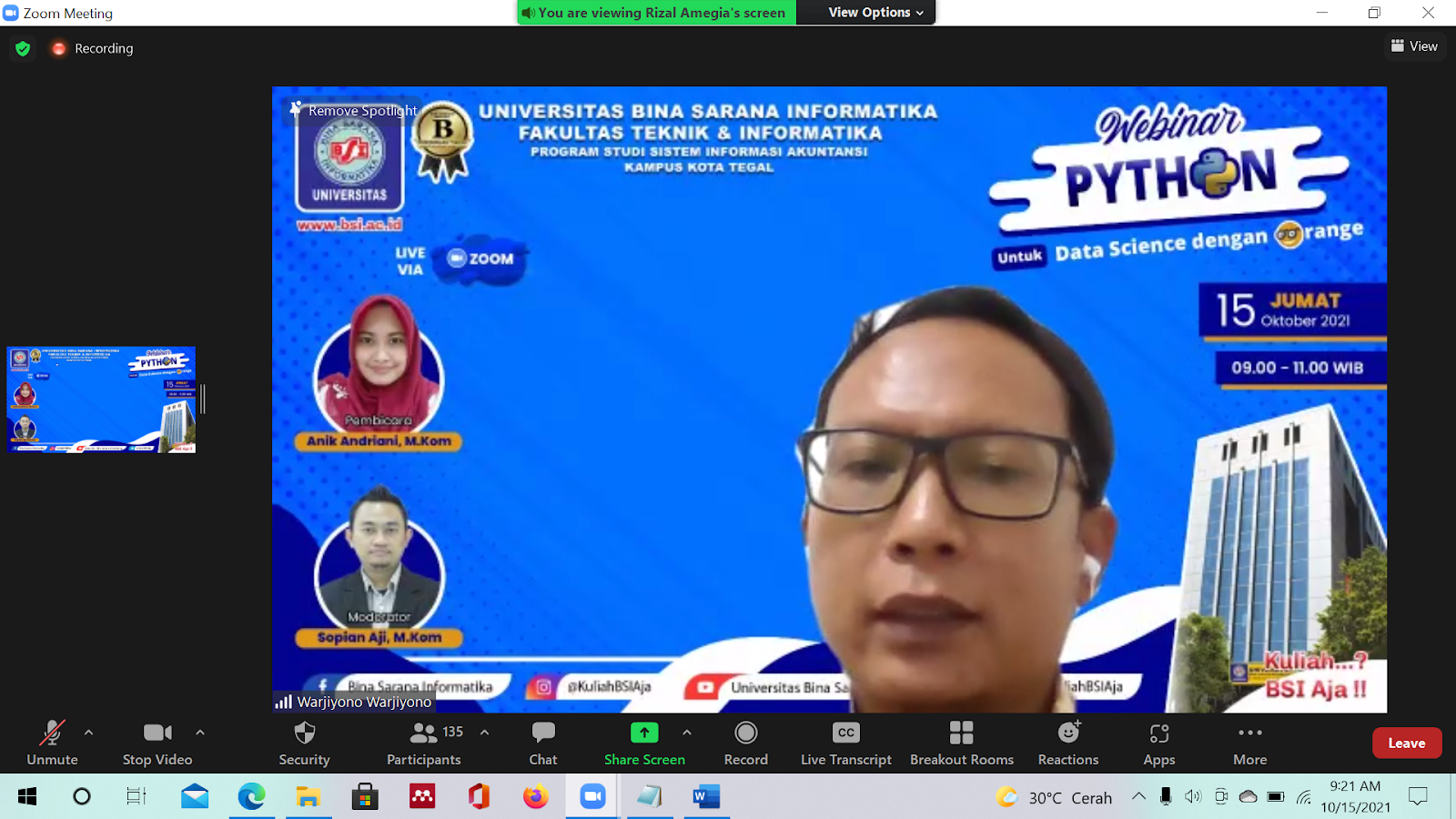Click the participants count 135
The image size is (1456, 819).
tap(453, 732)
